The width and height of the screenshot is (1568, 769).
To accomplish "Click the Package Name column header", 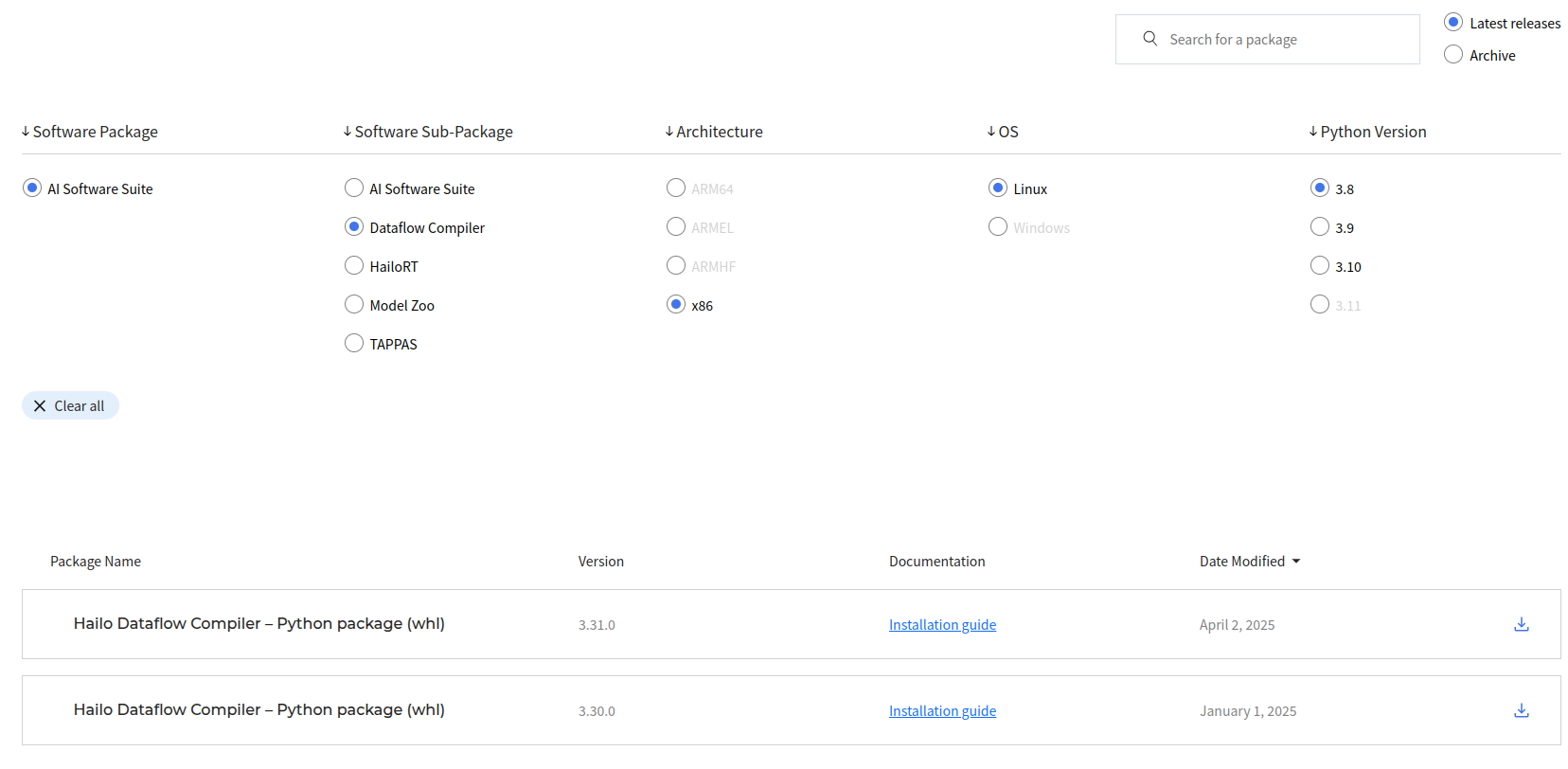I will [96, 562].
